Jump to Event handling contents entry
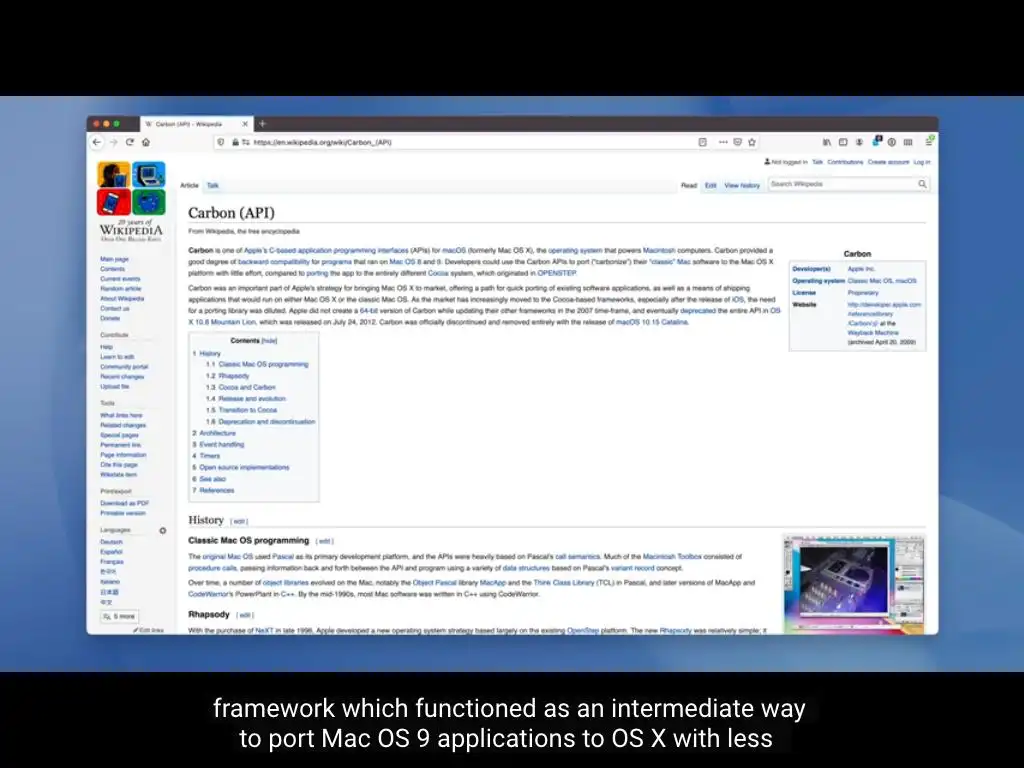Viewport: 1024px width, 768px height. click(221, 445)
